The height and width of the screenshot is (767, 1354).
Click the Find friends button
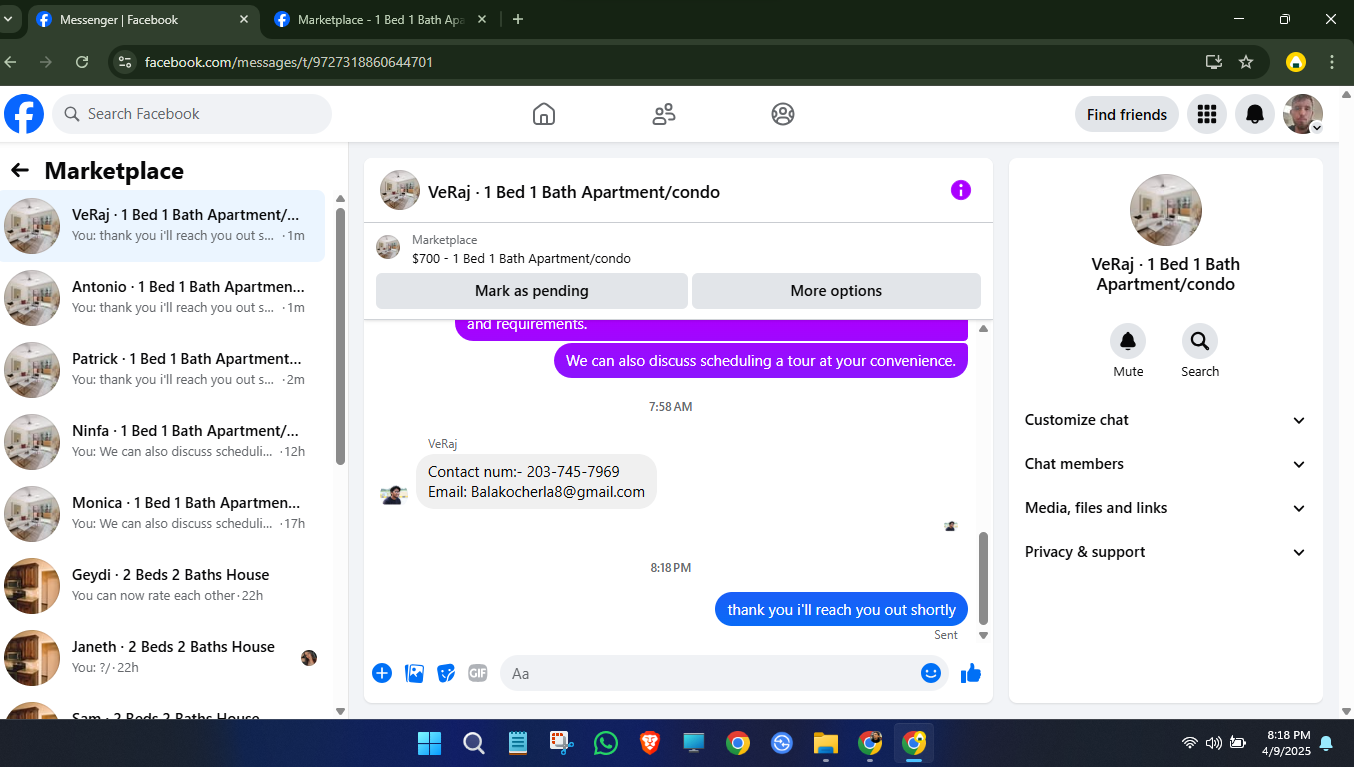coord(1127,114)
